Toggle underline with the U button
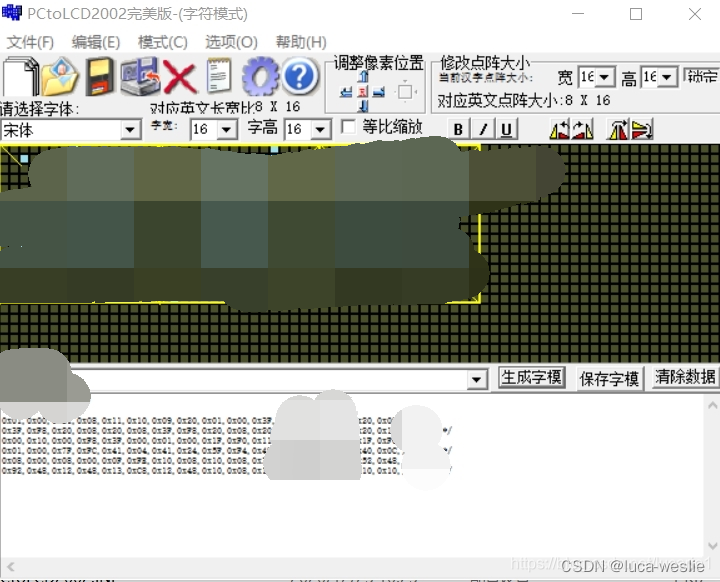 coord(506,130)
